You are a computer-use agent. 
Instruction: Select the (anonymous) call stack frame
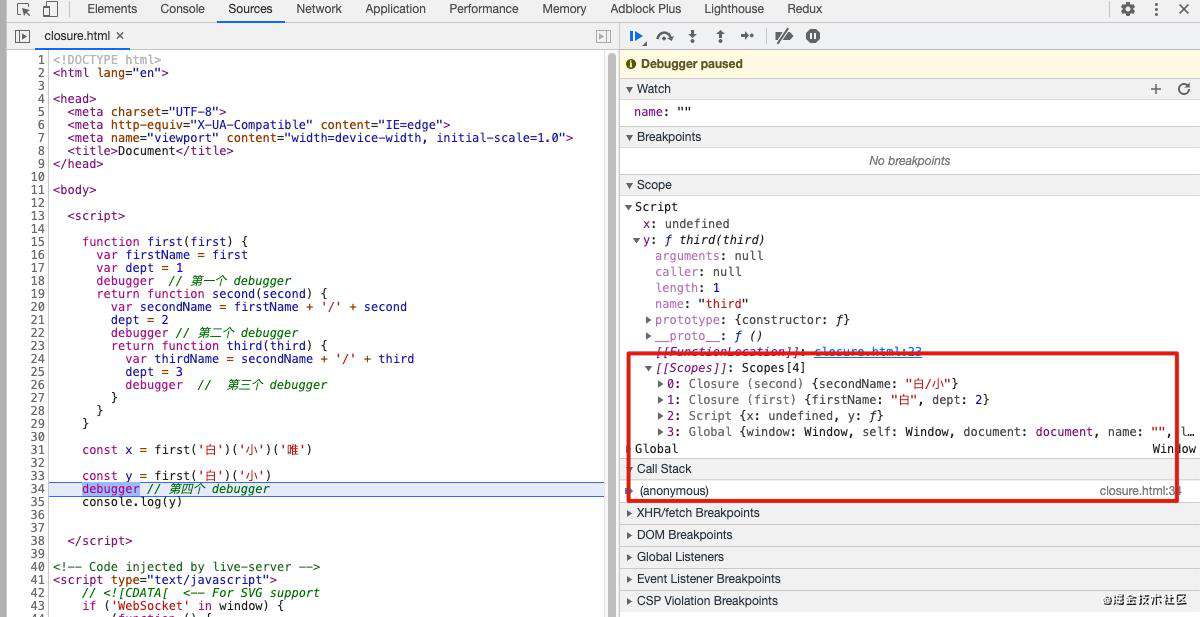click(x=909, y=491)
